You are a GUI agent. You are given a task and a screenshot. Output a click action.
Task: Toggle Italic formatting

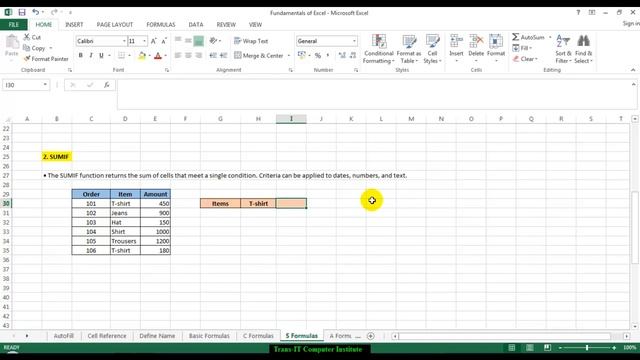[91, 55]
